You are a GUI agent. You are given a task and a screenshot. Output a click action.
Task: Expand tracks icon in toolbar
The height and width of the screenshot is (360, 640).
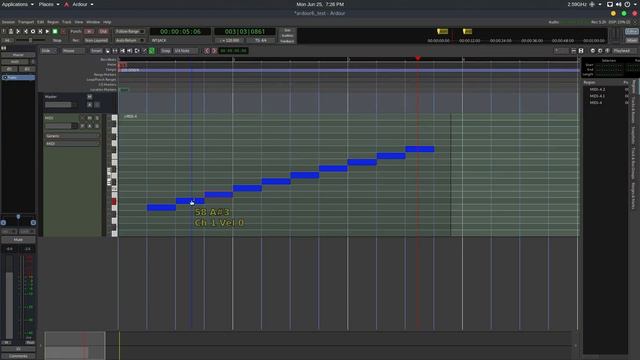(x=581, y=51)
